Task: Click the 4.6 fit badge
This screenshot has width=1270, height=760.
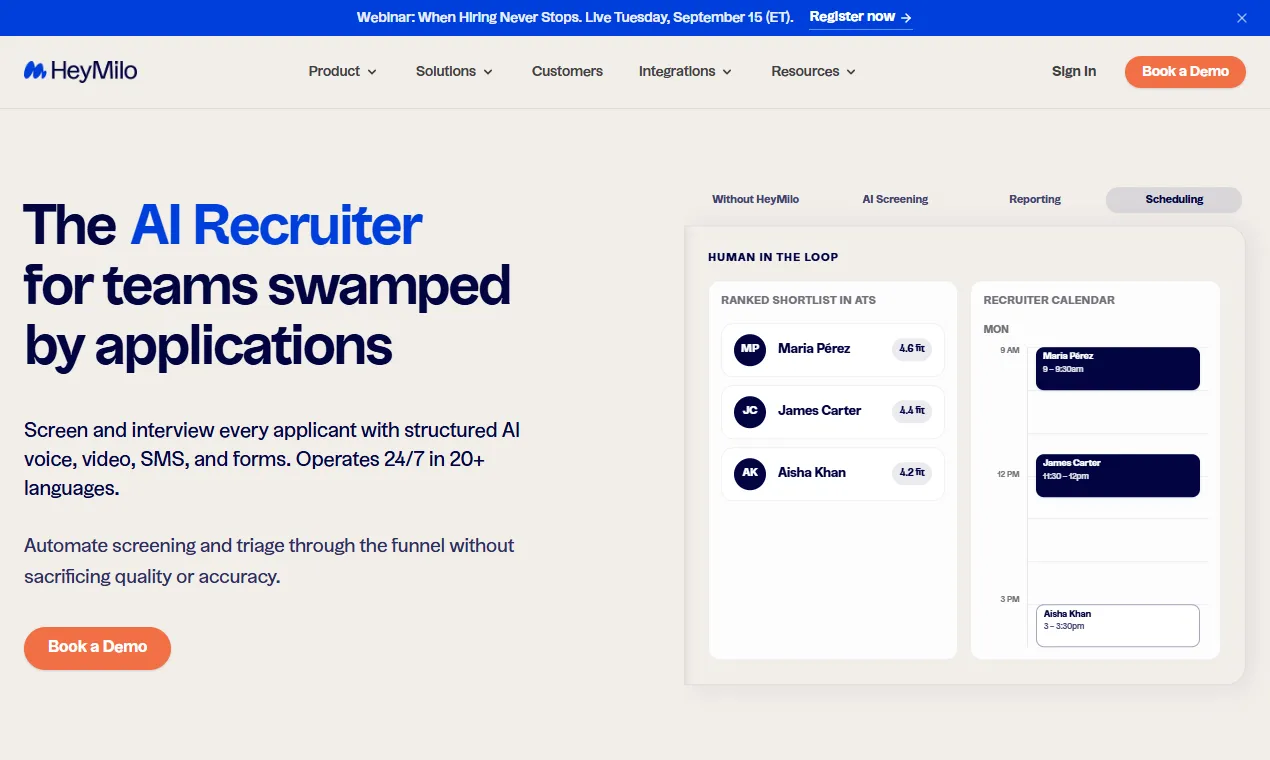Action: pos(912,349)
